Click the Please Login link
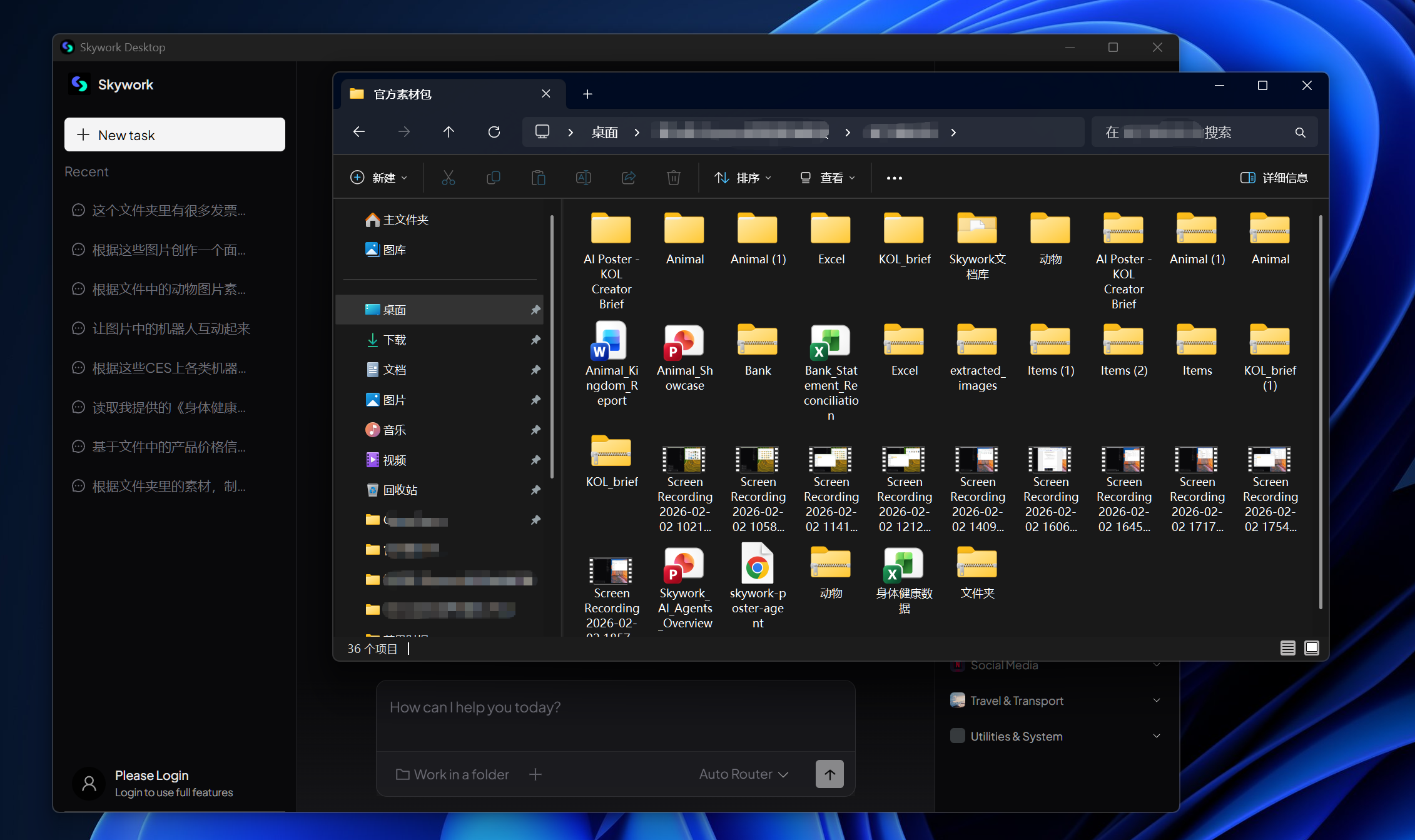The height and width of the screenshot is (840, 1415). tap(151, 775)
